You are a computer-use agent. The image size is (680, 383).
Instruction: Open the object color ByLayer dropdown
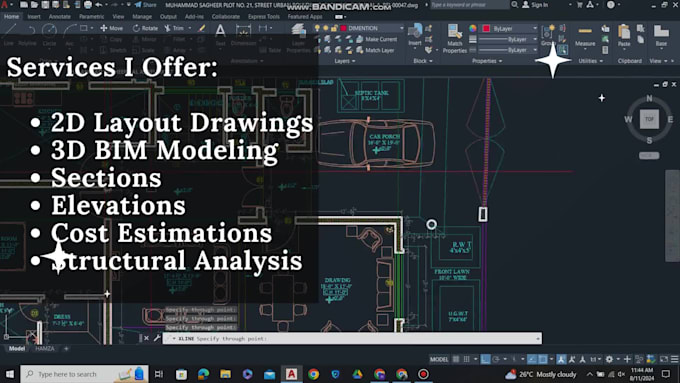[x=535, y=28]
